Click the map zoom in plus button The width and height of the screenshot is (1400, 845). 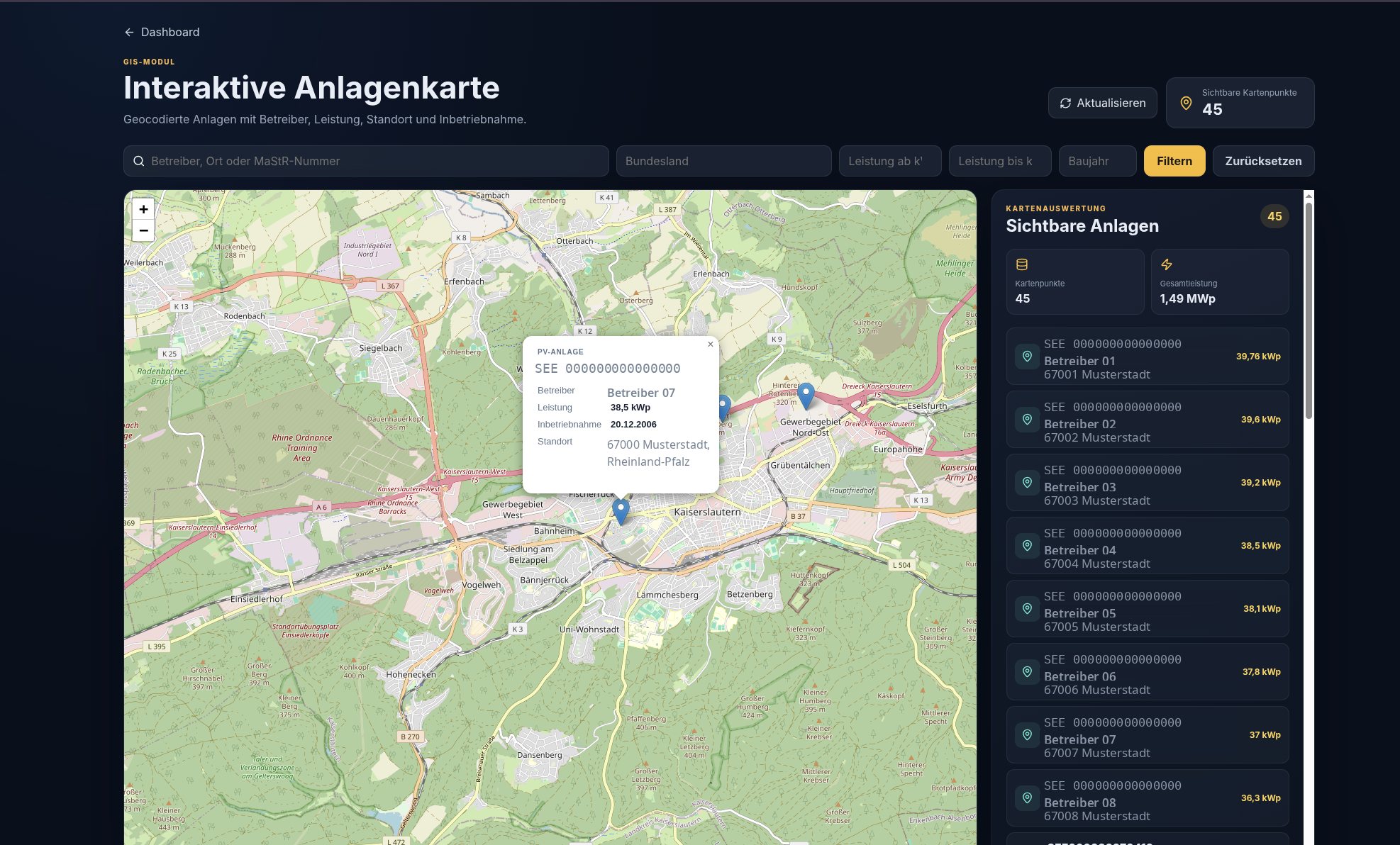143,209
